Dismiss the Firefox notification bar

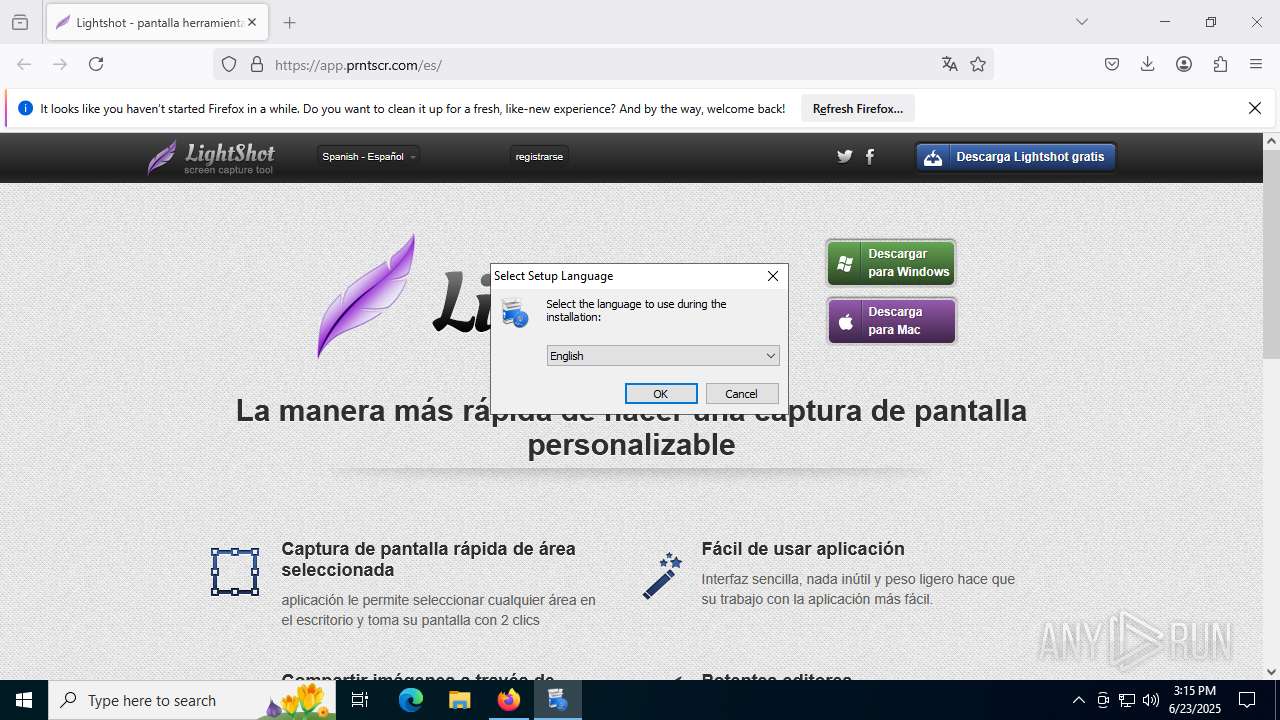tap(1255, 108)
